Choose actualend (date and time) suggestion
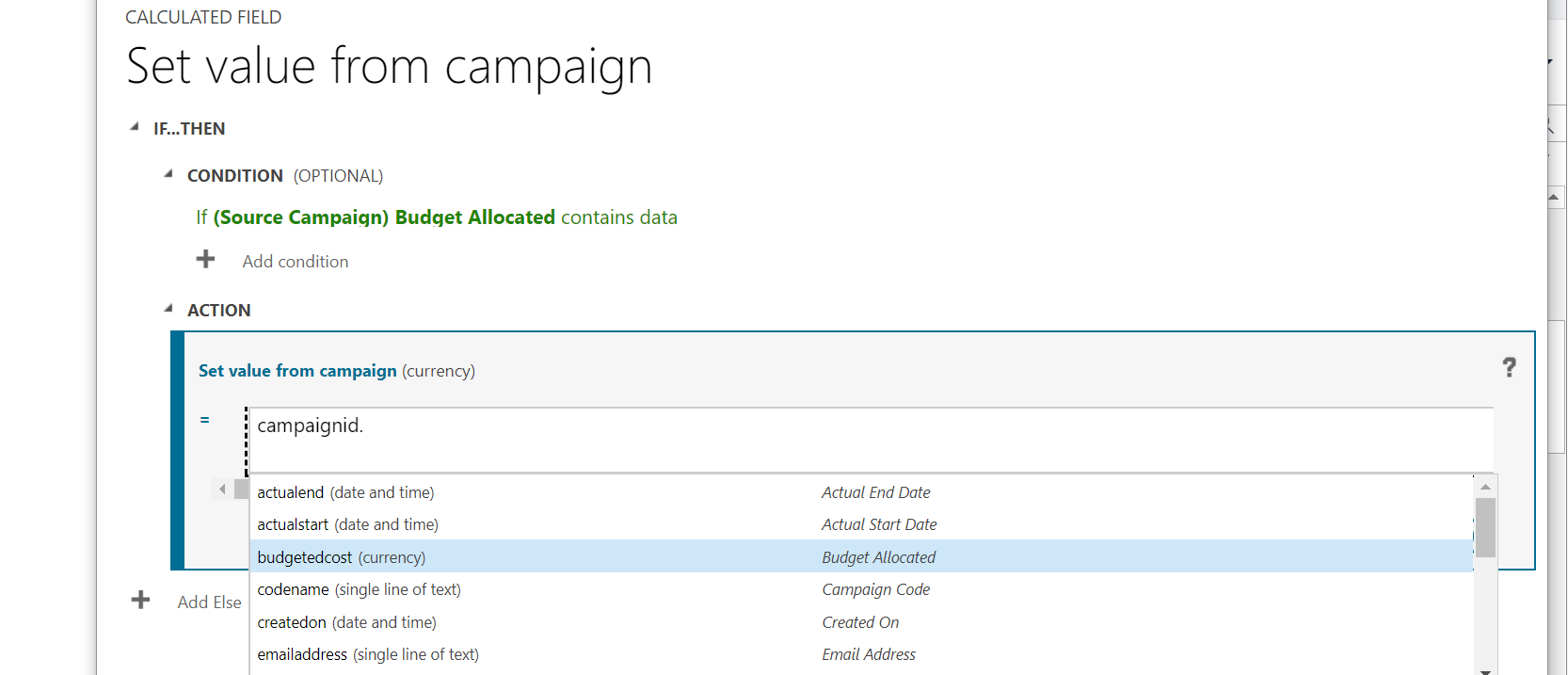This screenshot has height=675, width=1568. (345, 492)
